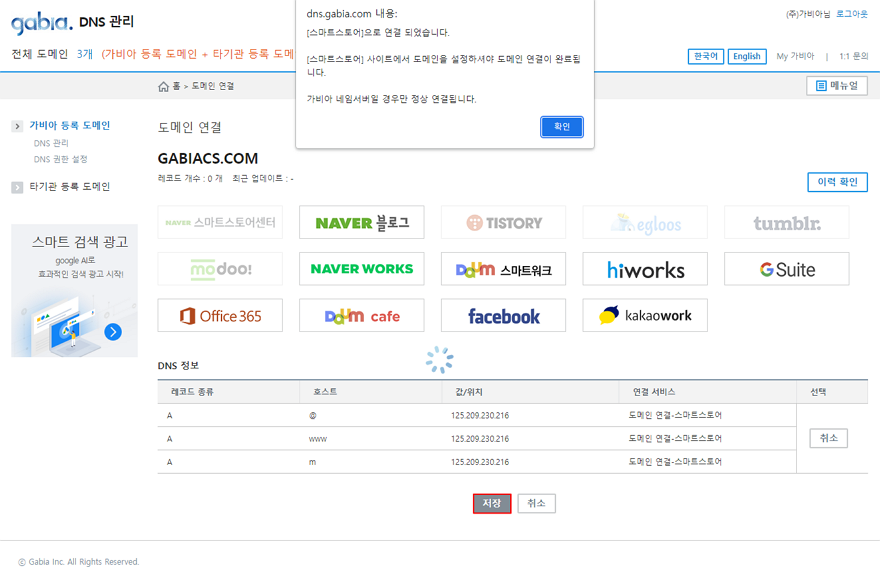
Task: Click 취소 in the 선택 column
Action: 828,438
